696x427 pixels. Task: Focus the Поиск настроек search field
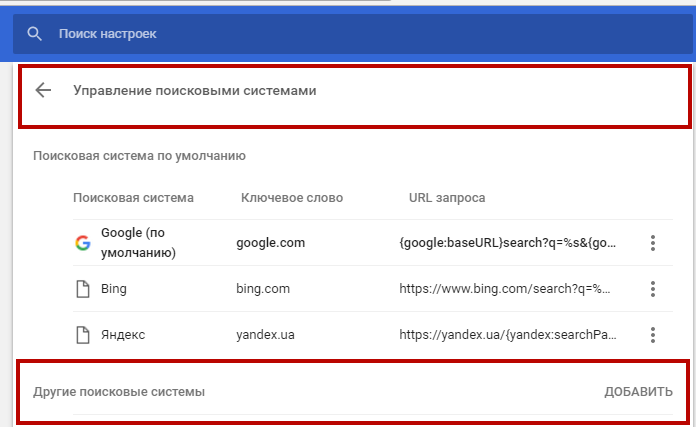point(353,34)
